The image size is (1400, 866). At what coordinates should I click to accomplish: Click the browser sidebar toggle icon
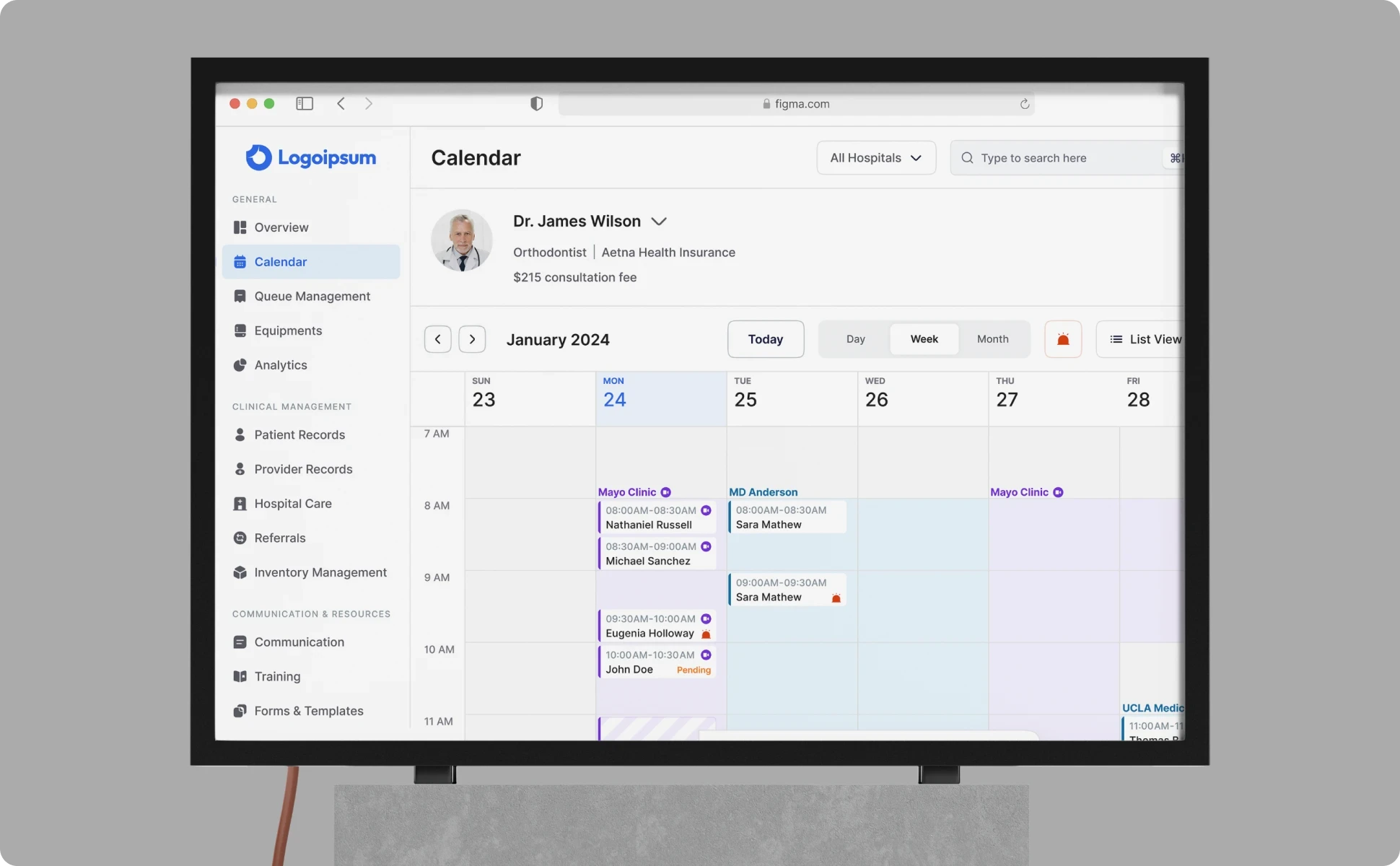click(x=305, y=104)
